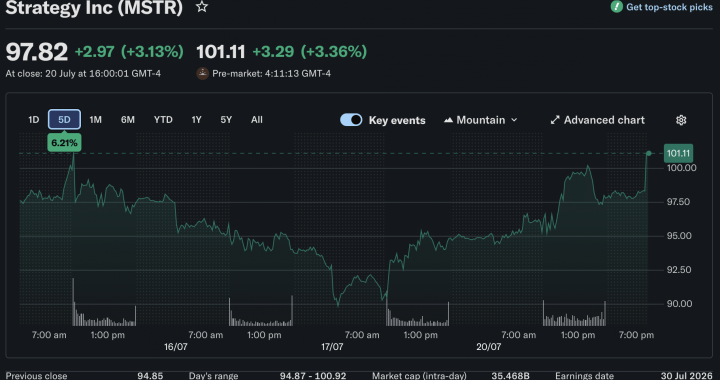
Task: Choose the YTD range
Action: [163, 120]
